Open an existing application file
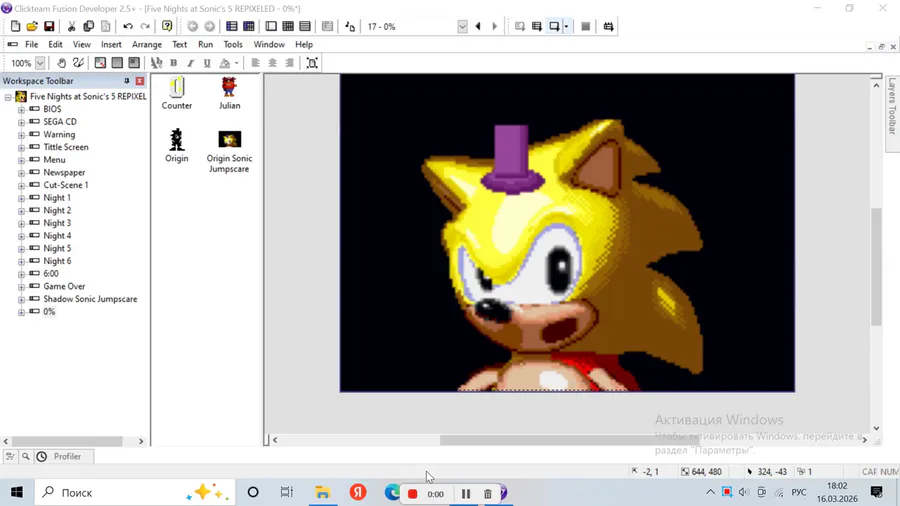 (32, 26)
